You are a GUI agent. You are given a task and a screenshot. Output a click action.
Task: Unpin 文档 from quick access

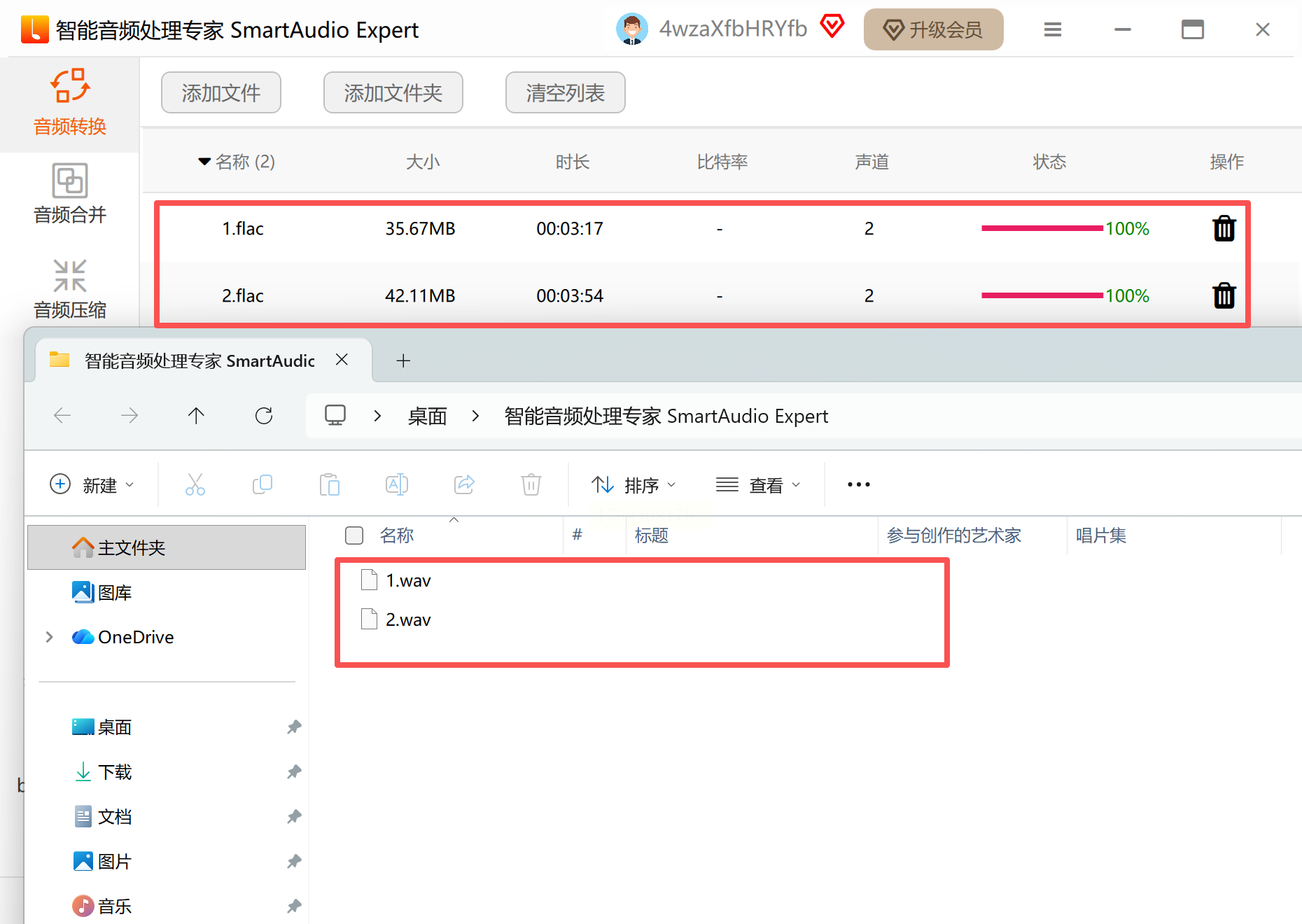click(x=294, y=817)
